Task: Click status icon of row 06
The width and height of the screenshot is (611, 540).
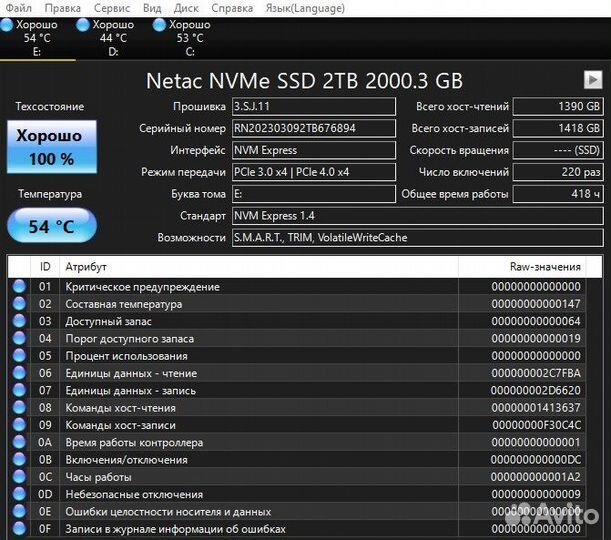Action: pyautogui.click(x=19, y=373)
